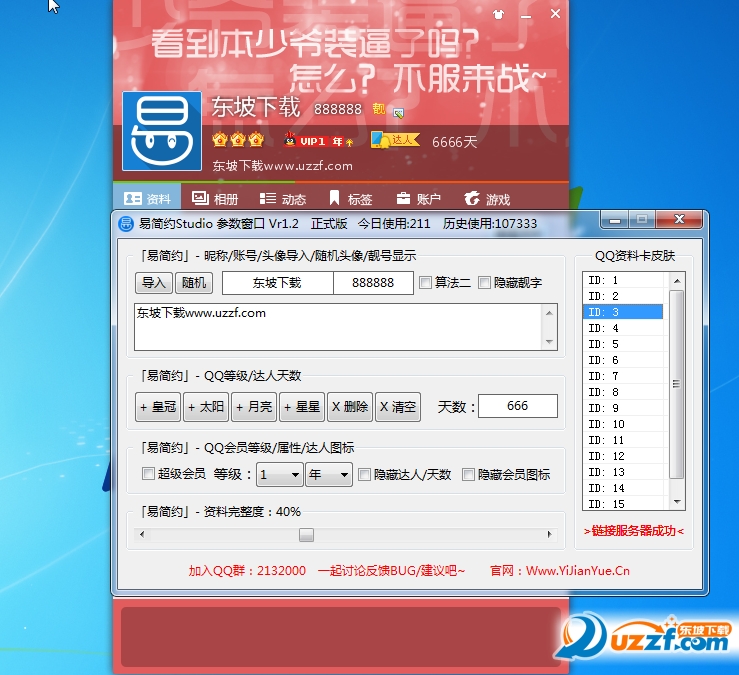Viewport: 739px width, 675px height.
Task: Select skin ID: 11
Action: tap(623, 440)
